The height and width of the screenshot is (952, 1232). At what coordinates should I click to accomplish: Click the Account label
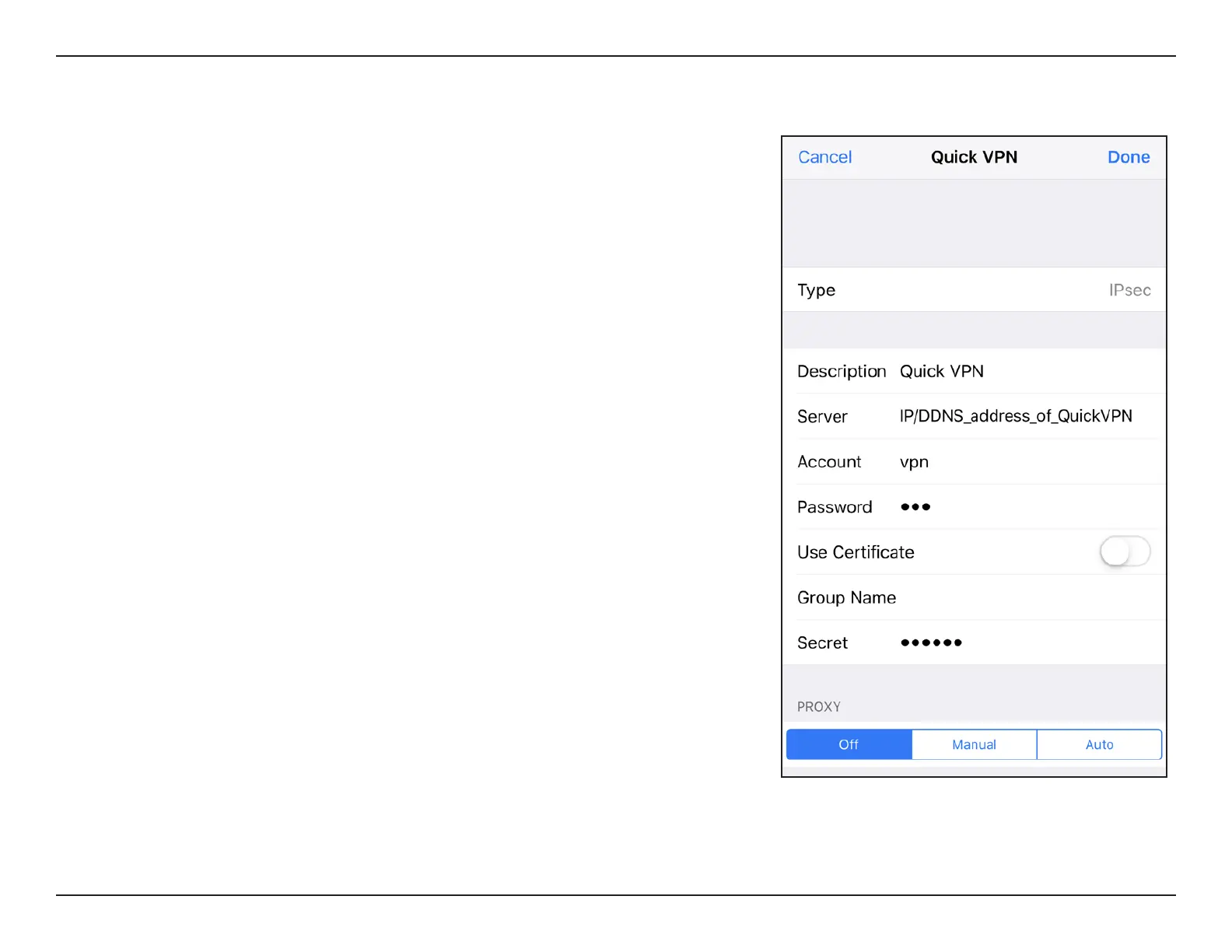[829, 461]
